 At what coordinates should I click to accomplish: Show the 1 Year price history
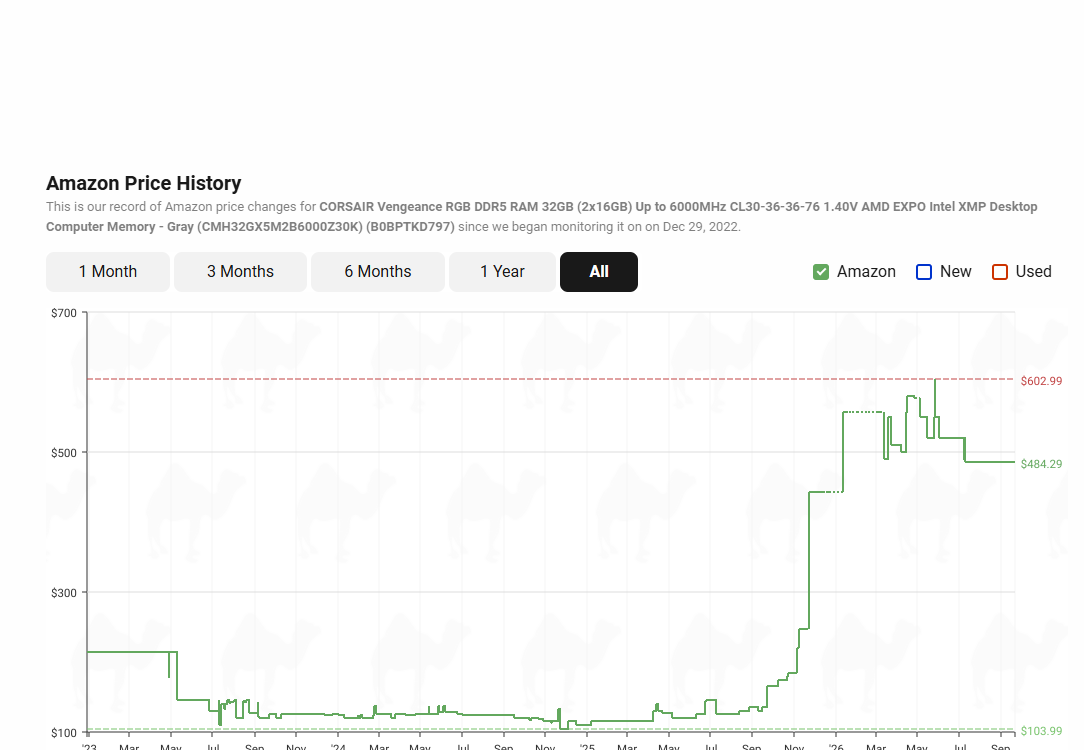[502, 272]
